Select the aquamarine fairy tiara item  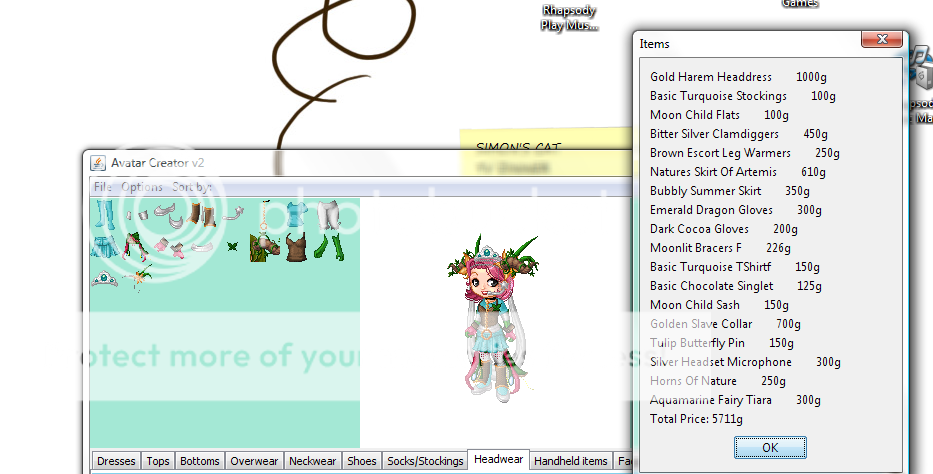(x=103, y=279)
